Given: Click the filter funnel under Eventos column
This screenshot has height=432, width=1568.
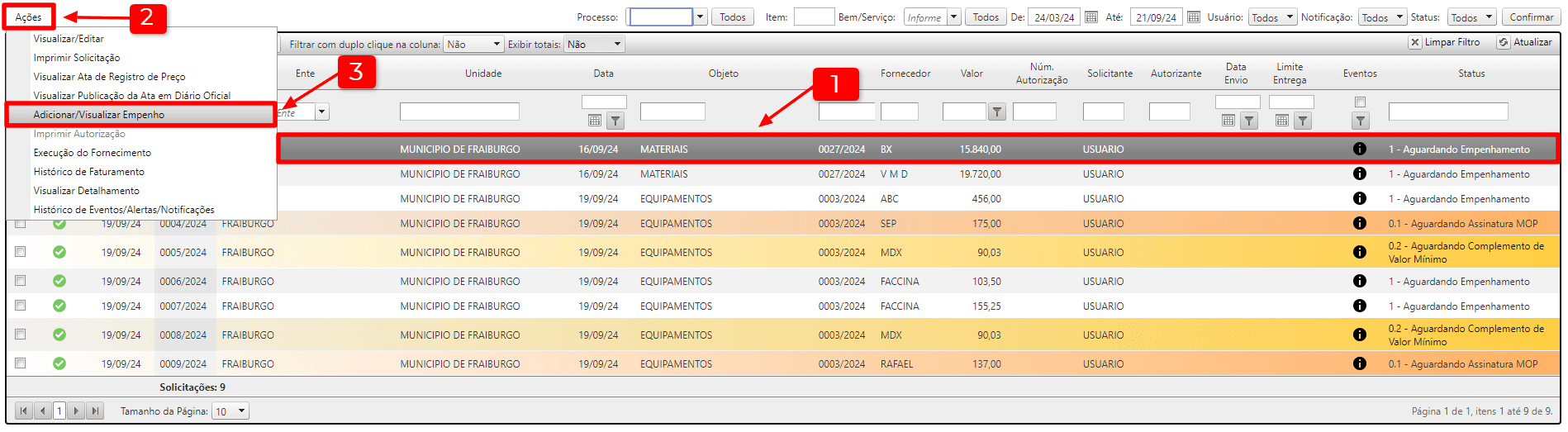Looking at the screenshot, I should coord(1360,121).
